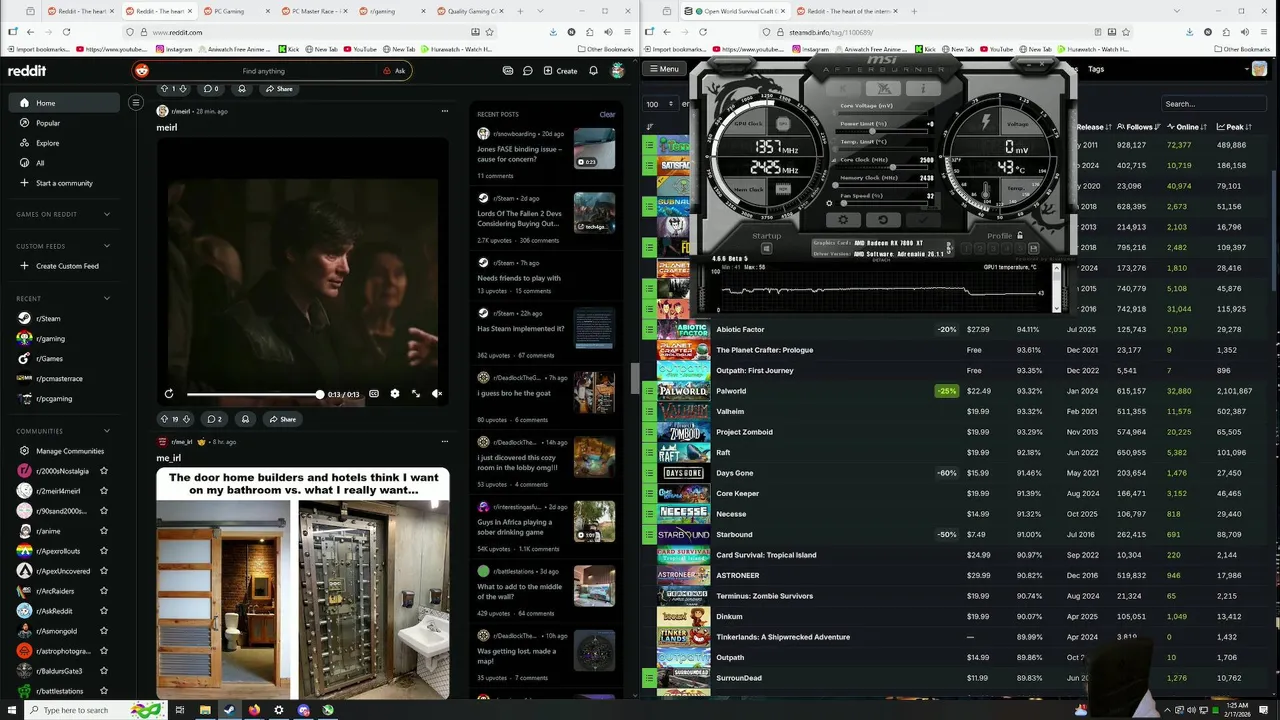Enter fullscreen on the meirl video
The image size is (1280, 720).
[x=416, y=394]
